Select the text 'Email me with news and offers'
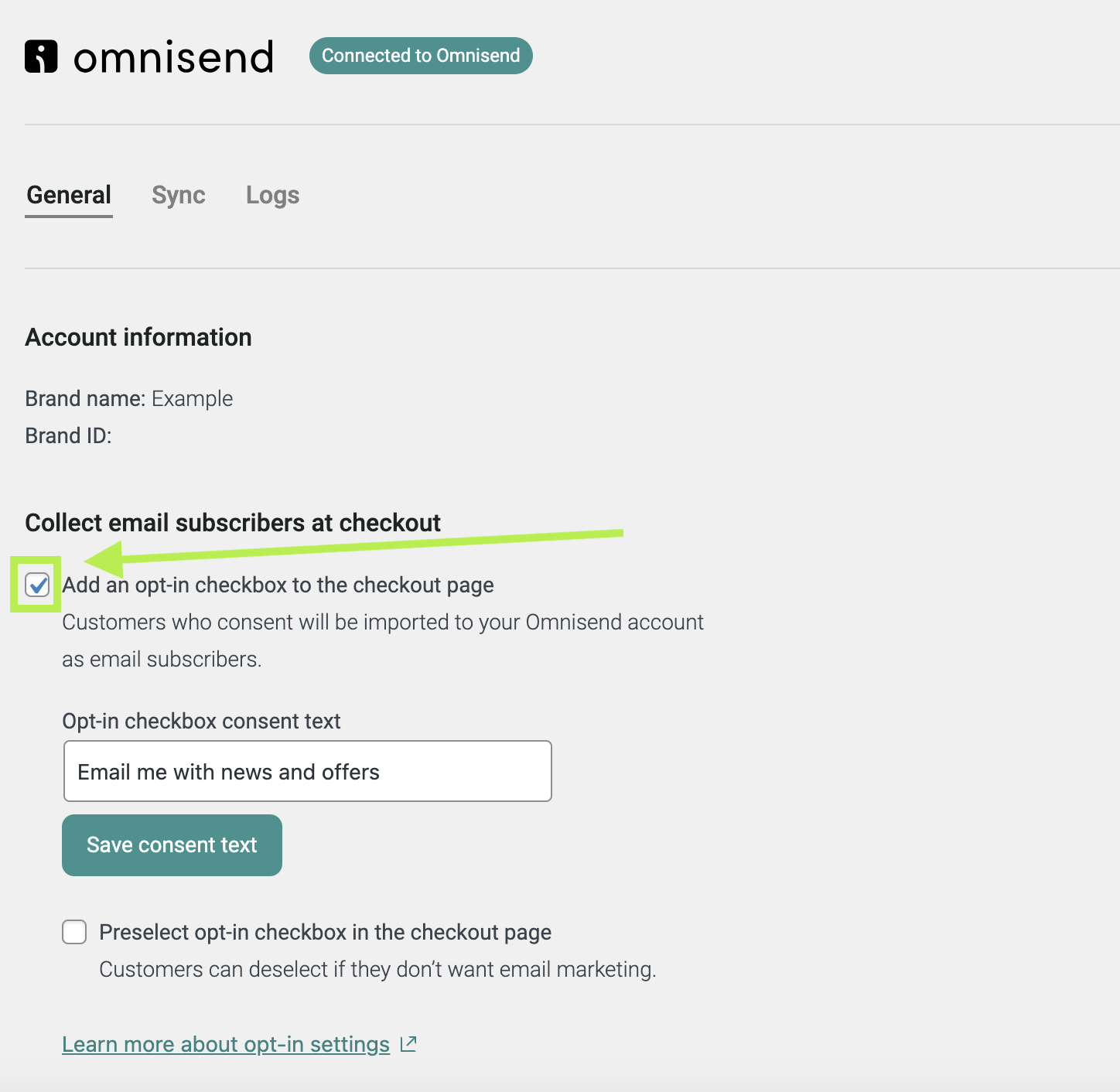The image size is (1120, 1092). (228, 771)
